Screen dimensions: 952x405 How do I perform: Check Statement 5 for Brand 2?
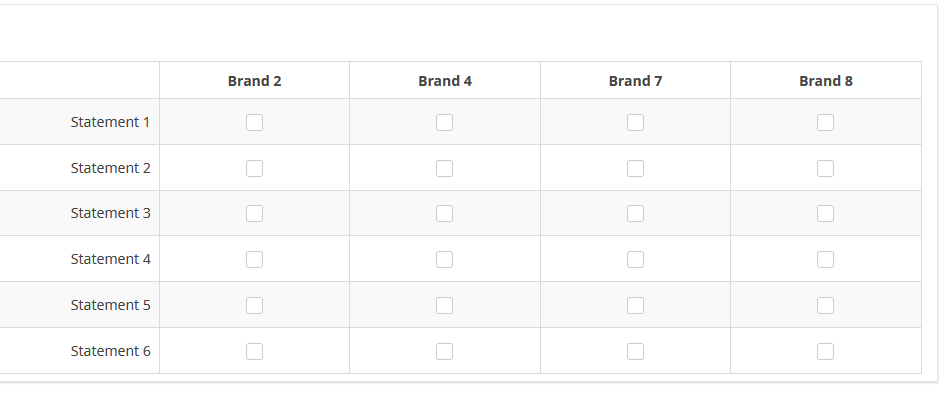[x=254, y=305]
